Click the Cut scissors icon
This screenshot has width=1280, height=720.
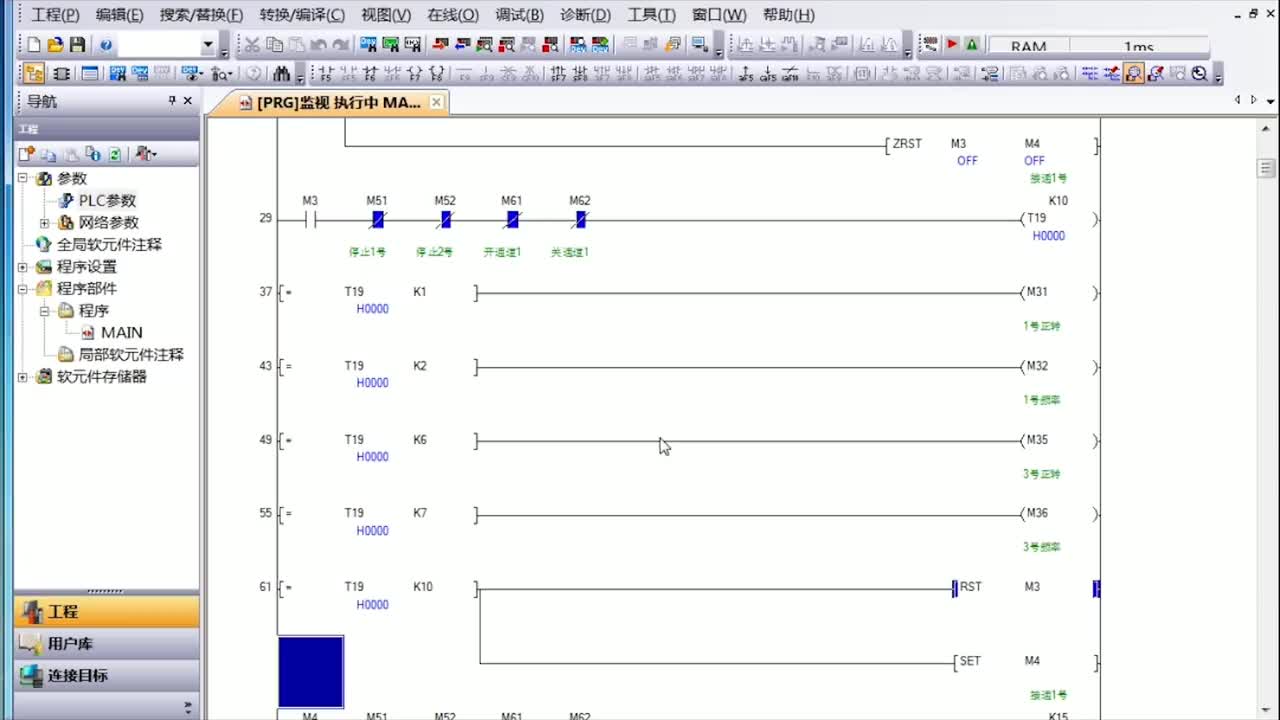click(x=252, y=45)
